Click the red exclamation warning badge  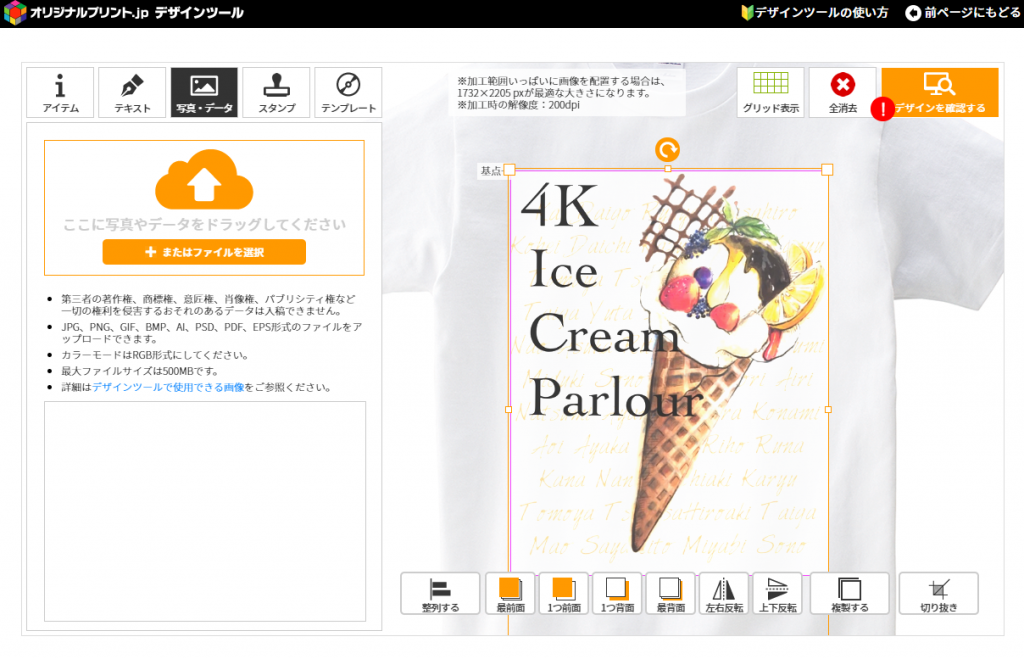click(x=883, y=109)
